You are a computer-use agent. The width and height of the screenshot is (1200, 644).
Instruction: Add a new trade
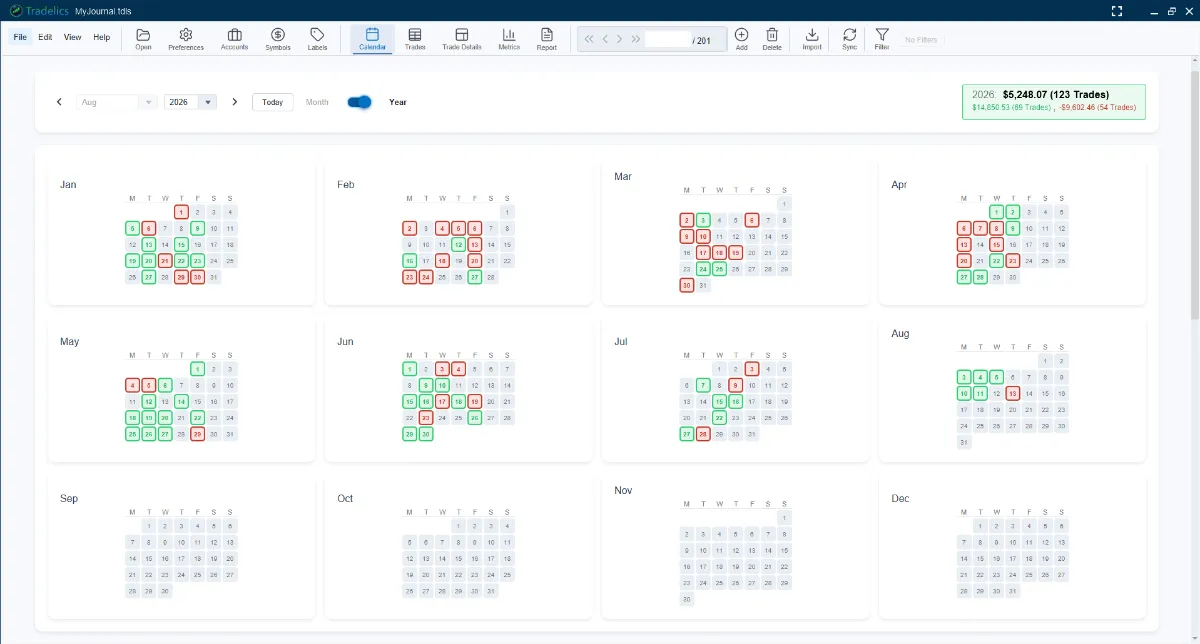[741, 39]
